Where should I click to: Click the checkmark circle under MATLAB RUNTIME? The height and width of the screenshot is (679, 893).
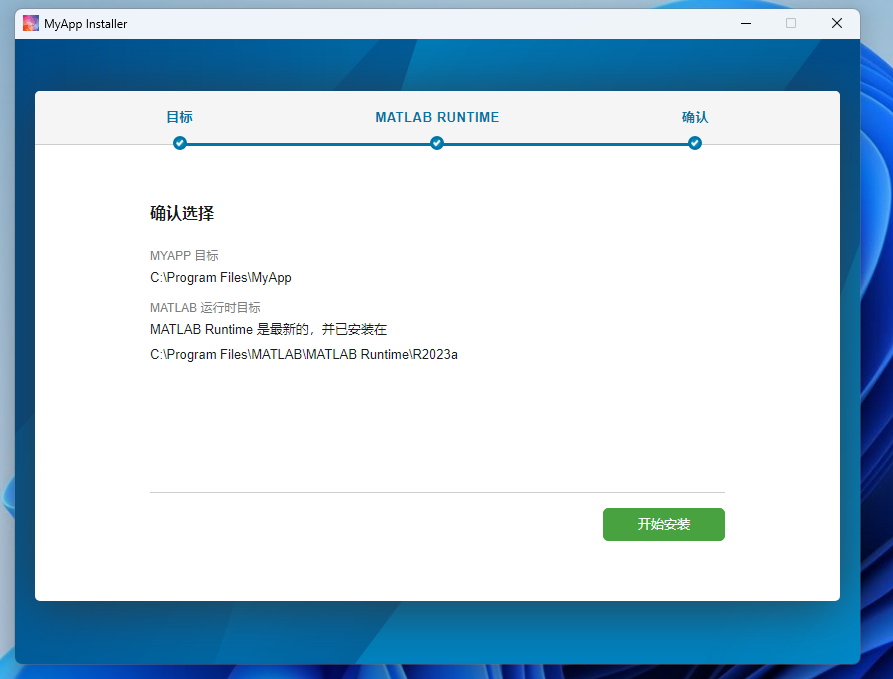coord(437,143)
